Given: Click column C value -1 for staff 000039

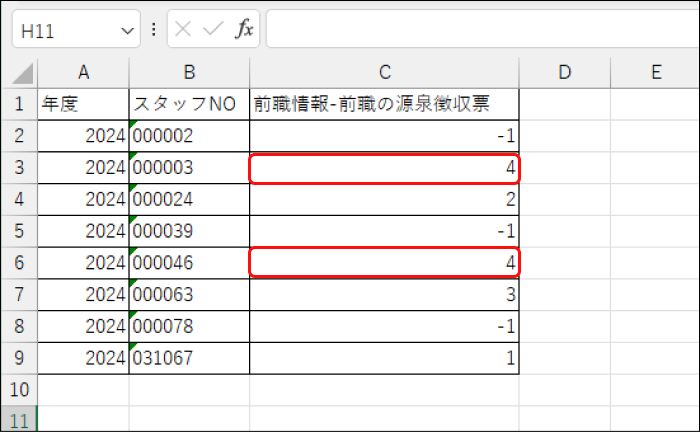Looking at the screenshot, I should [384, 231].
